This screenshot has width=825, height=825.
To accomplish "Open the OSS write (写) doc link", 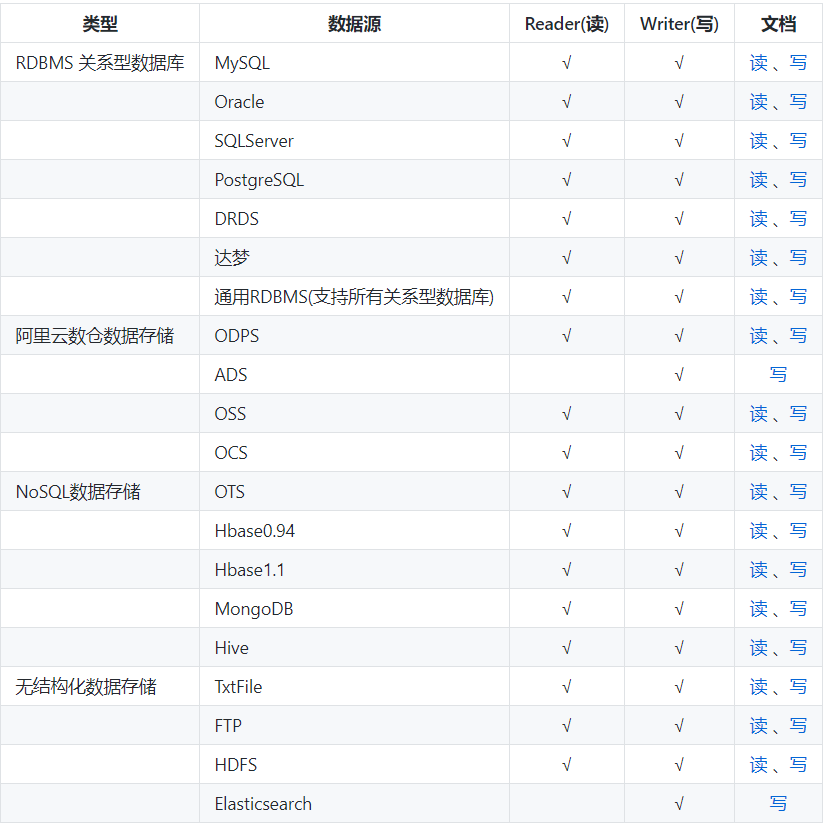I will pyautogui.click(x=798, y=414).
